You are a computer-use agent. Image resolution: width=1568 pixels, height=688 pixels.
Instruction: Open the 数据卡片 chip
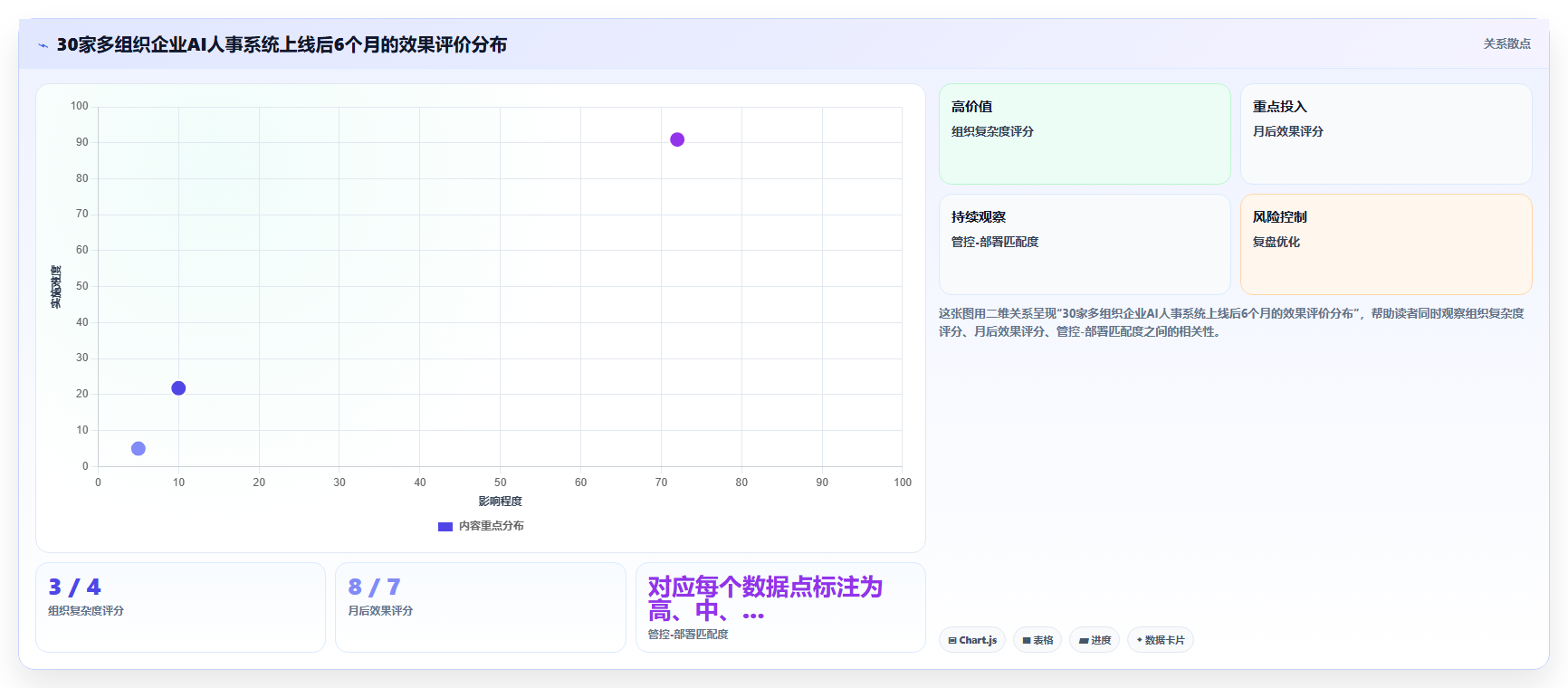click(1161, 640)
